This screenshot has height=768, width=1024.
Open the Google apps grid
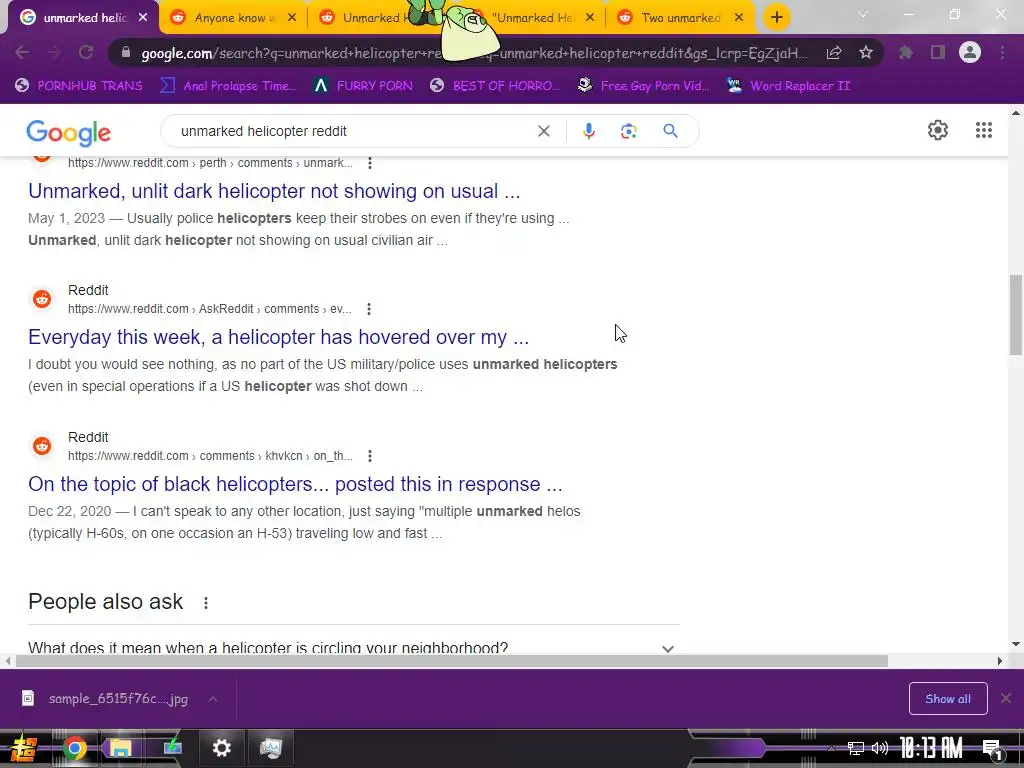coord(984,130)
